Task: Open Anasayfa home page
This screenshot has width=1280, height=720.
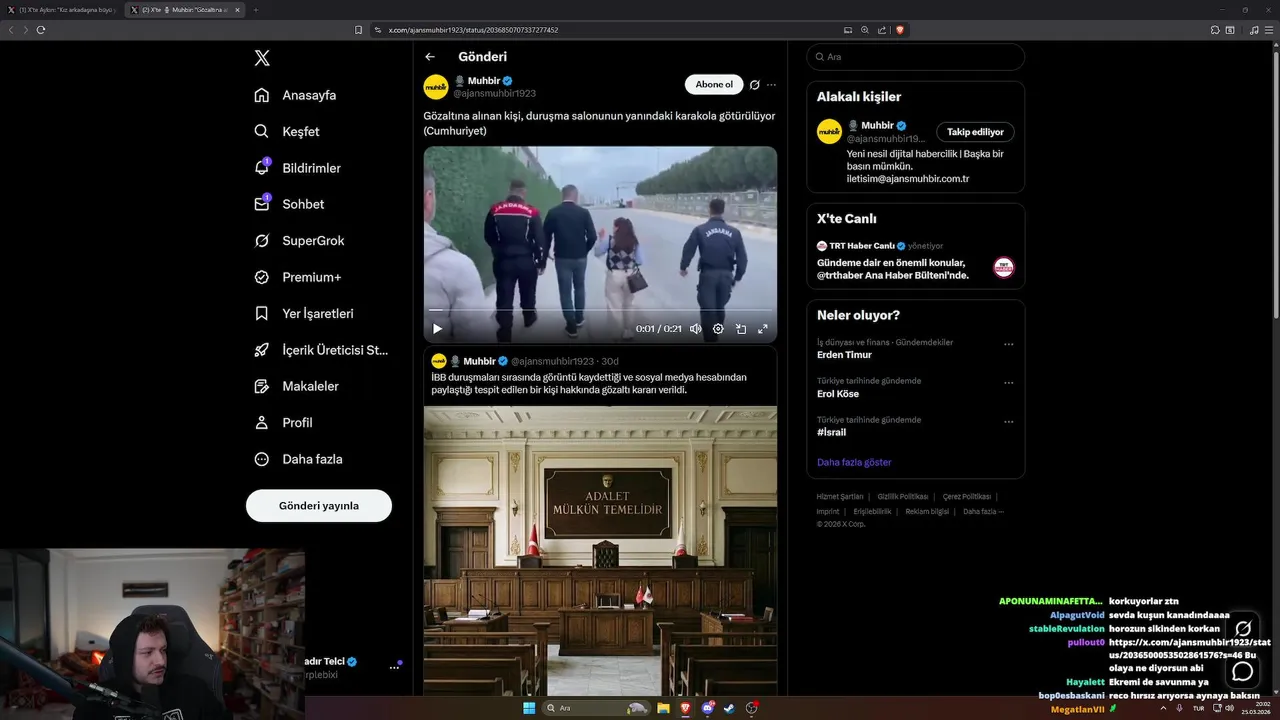Action: point(296,95)
